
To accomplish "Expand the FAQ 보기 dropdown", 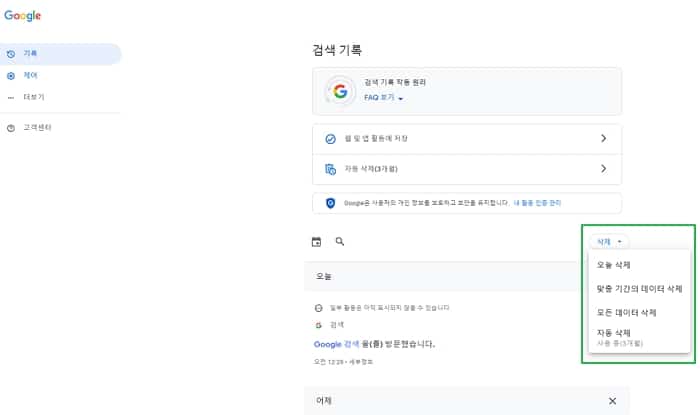I will [383, 98].
